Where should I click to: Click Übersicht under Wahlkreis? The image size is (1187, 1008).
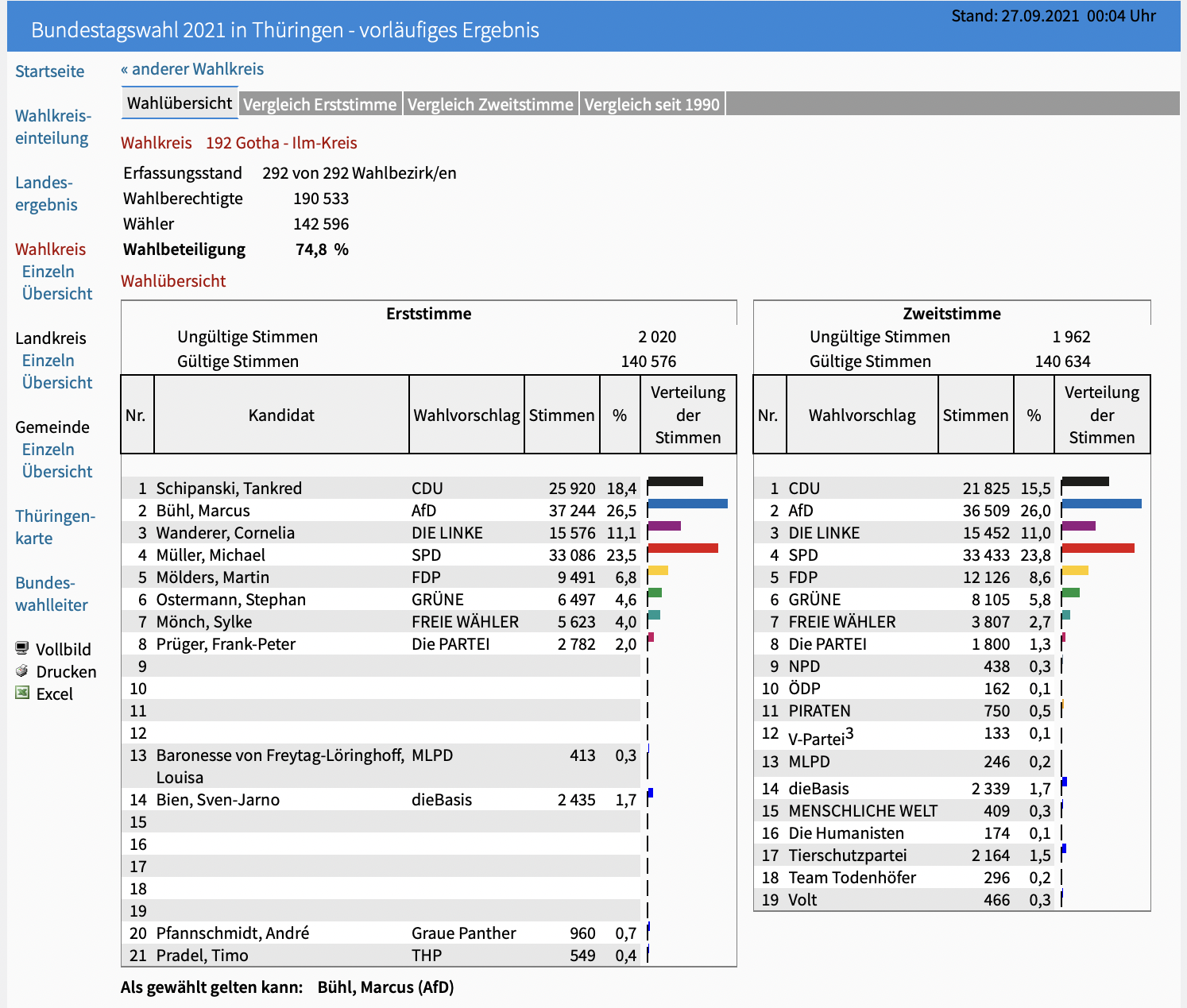coord(57,294)
